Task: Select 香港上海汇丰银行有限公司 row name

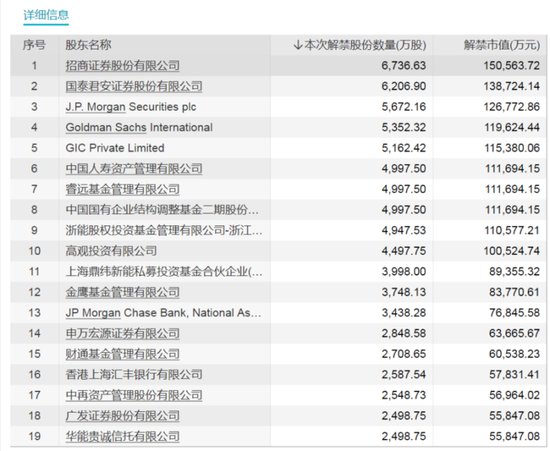Action: [134, 375]
